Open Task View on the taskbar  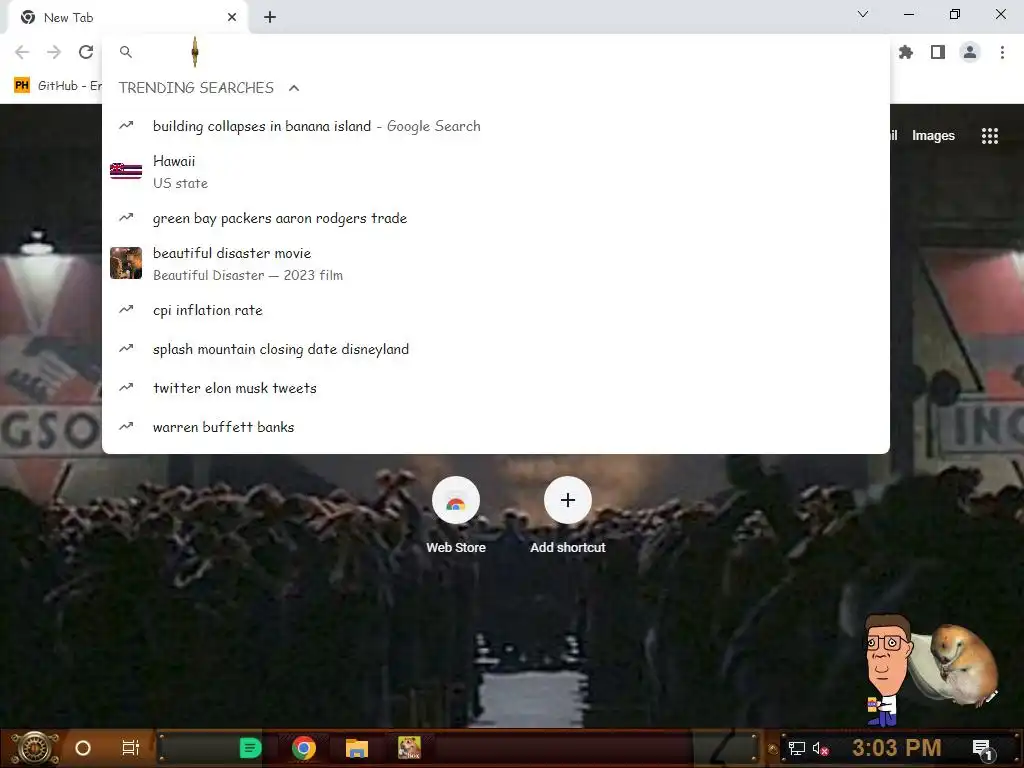(x=131, y=748)
